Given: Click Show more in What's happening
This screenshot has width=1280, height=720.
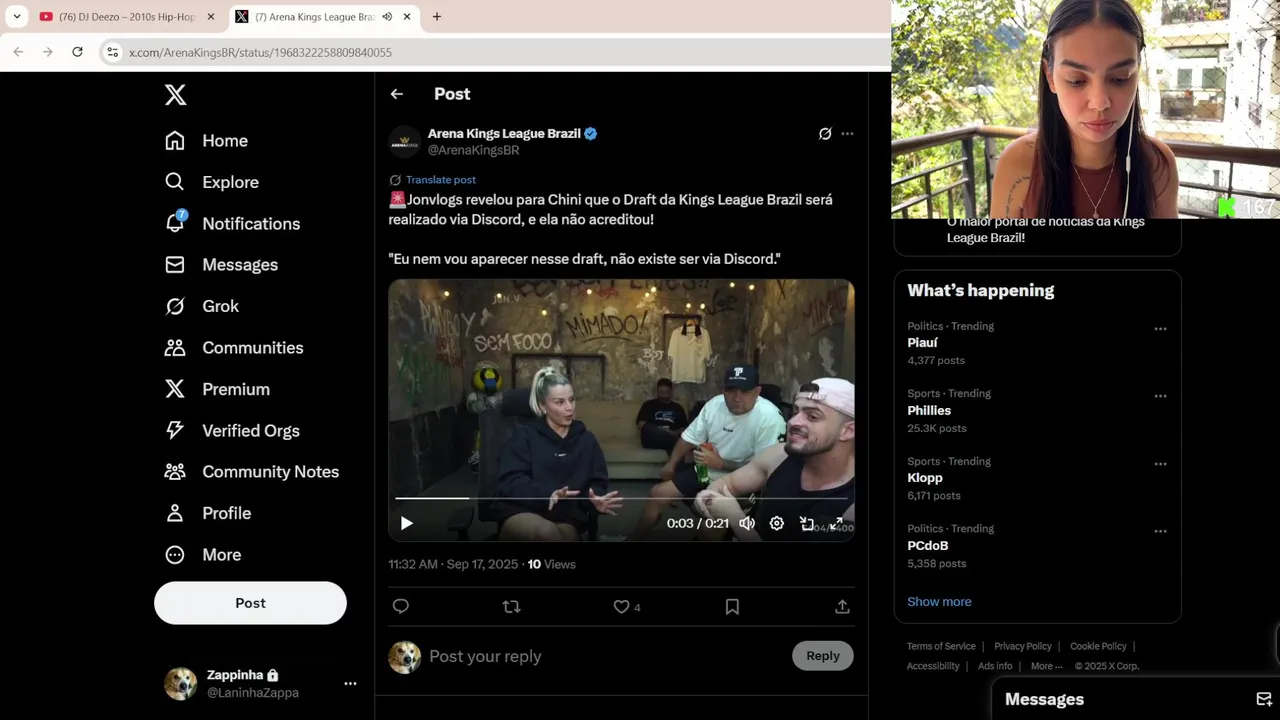Looking at the screenshot, I should coord(939,602).
